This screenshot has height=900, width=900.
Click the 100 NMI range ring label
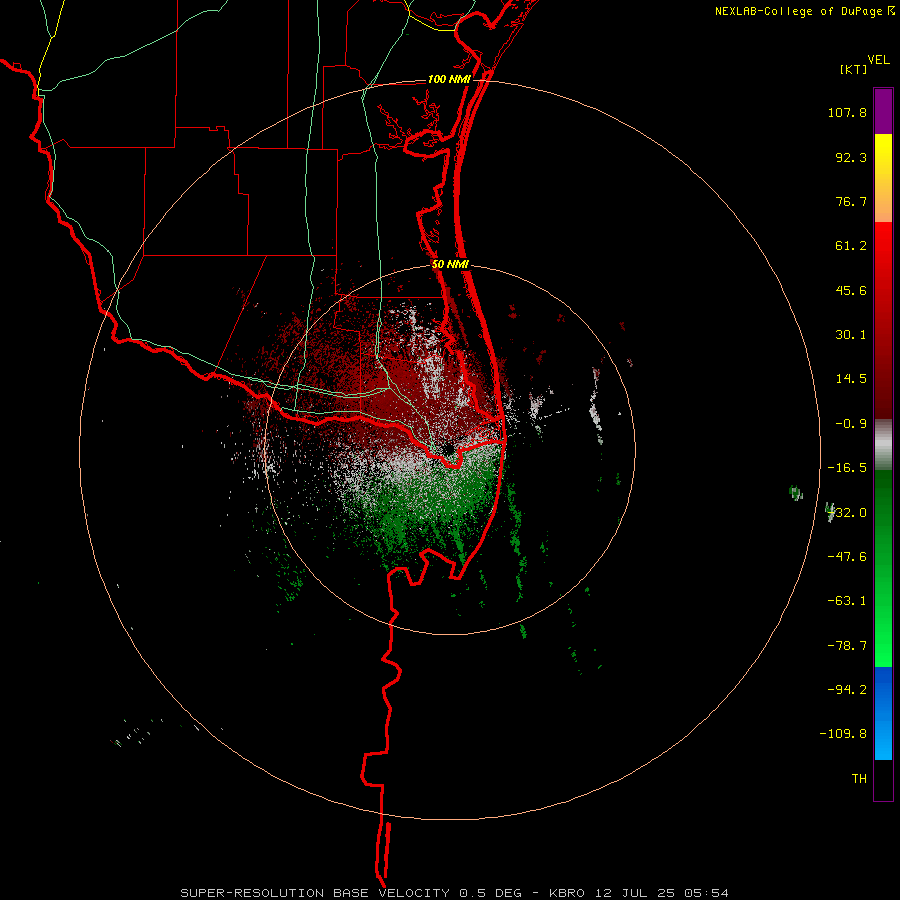(449, 79)
